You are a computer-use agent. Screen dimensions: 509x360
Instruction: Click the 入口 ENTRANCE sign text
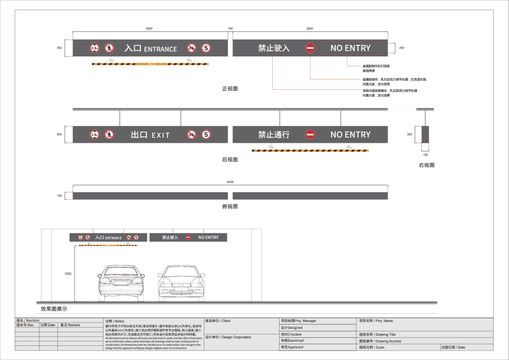tap(151, 48)
